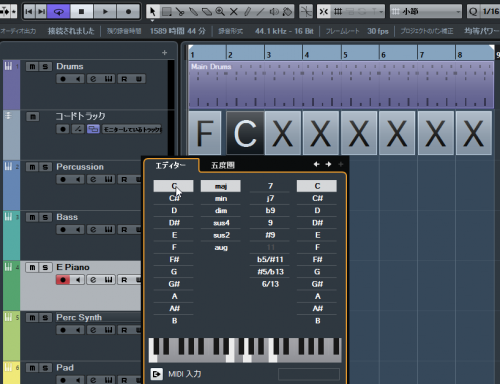The width and height of the screenshot is (500, 384).
Task: Go to next marker transport button
Action: point(41,12)
